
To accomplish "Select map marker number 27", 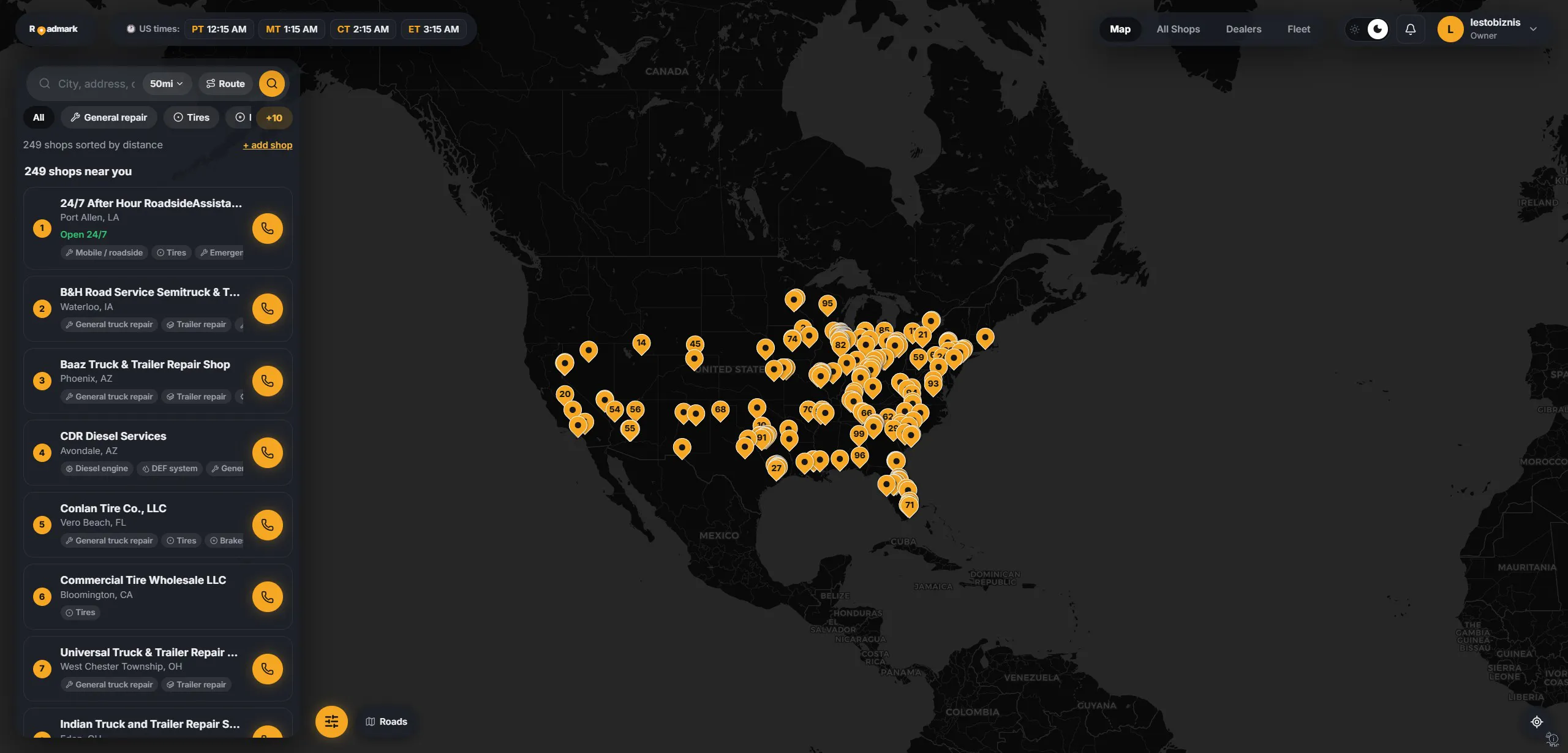I will point(776,469).
